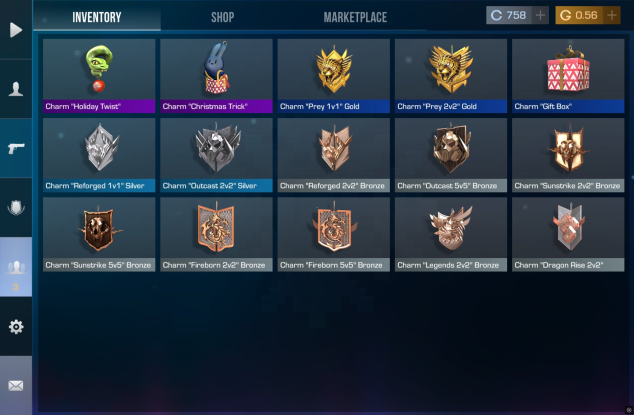Select Charm "Holiday Twist" item
This screenshot has width=634, height=415.
coord(99,76)
